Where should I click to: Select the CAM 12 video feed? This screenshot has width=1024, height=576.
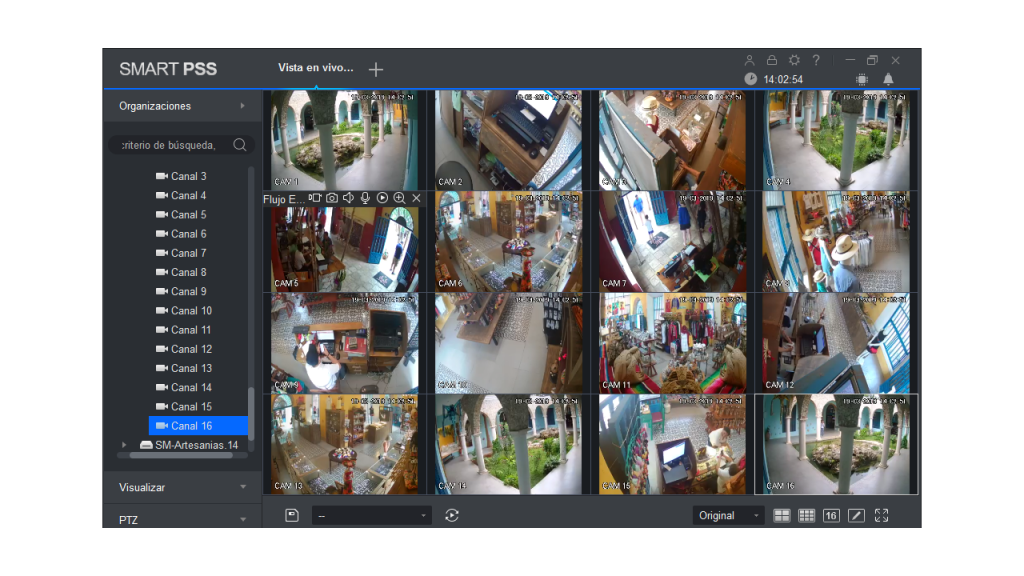[836, 343]
